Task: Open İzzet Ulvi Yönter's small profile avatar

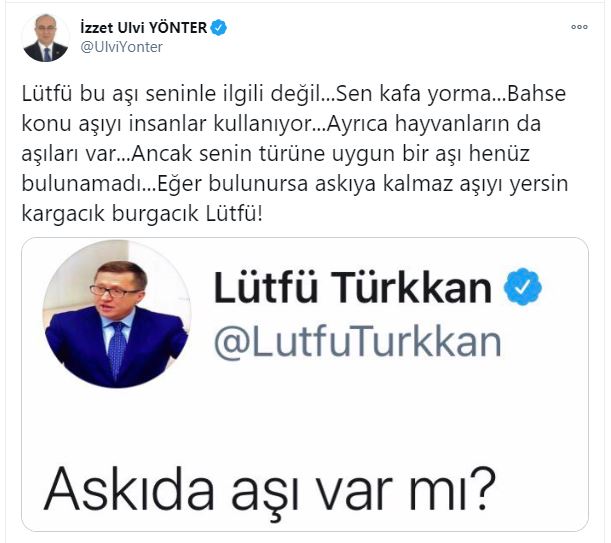Action: [x=45, y=38]
